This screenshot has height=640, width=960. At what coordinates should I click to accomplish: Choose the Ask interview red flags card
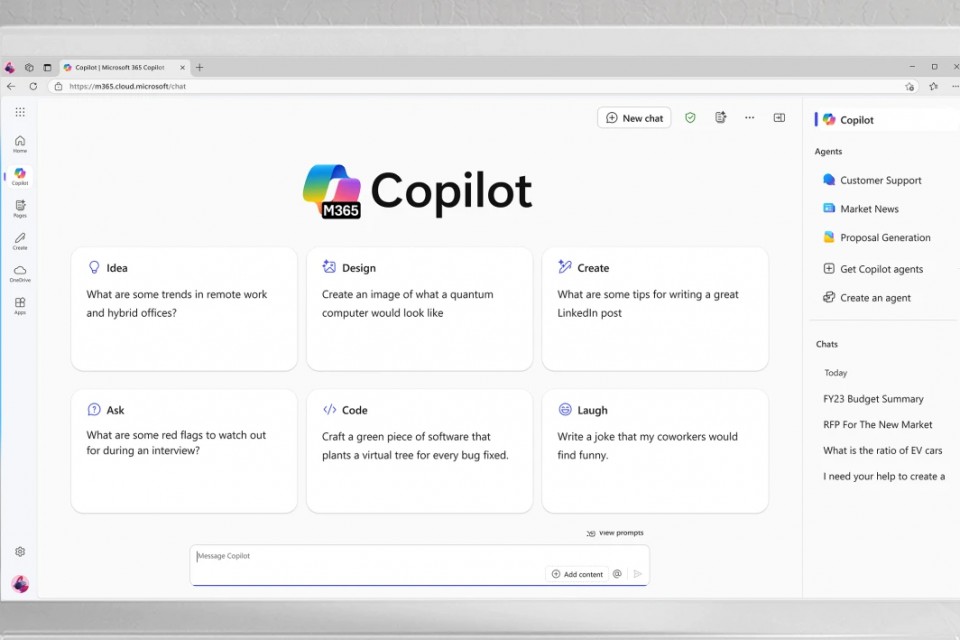[184, 451]
